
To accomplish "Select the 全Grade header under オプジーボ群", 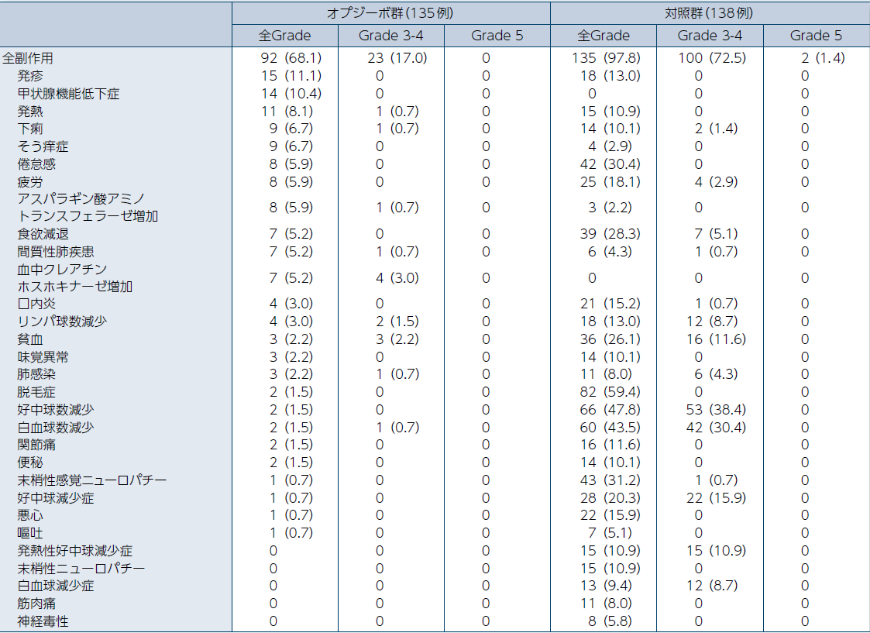I will tap(285, 36).
